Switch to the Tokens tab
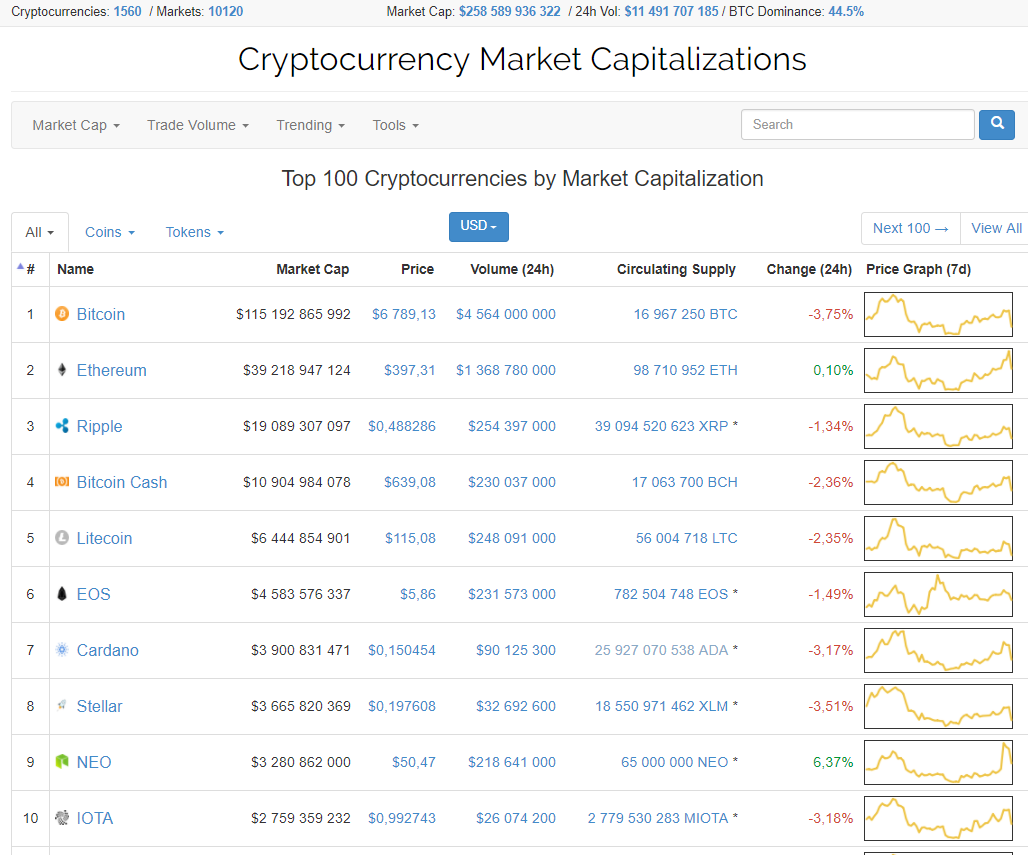Viewport: 1028px width, 855px height. click(x=194, y=232)
